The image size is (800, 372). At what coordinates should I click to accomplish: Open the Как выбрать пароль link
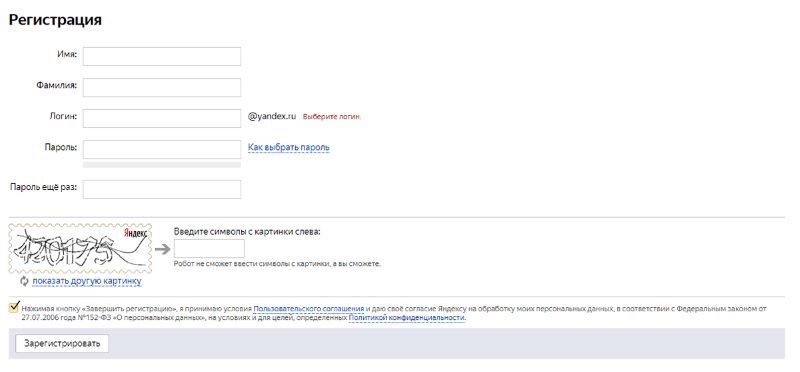[x=289, y=147]
